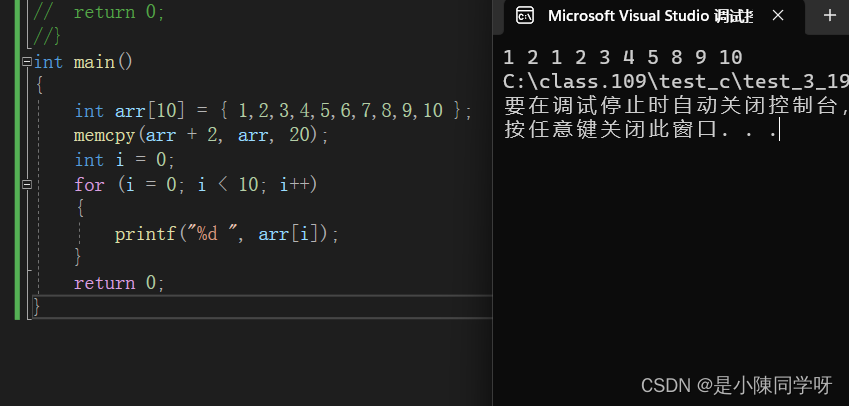Click the commented closing brace line
Screen dimensions: 849x406
47,37
